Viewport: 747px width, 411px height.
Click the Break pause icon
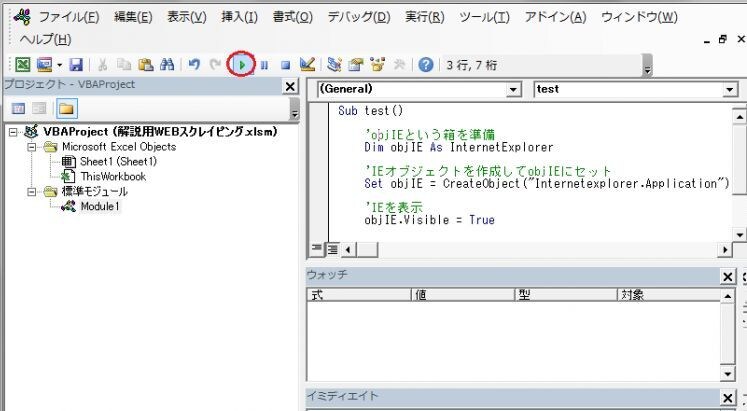tap(264, 65)
